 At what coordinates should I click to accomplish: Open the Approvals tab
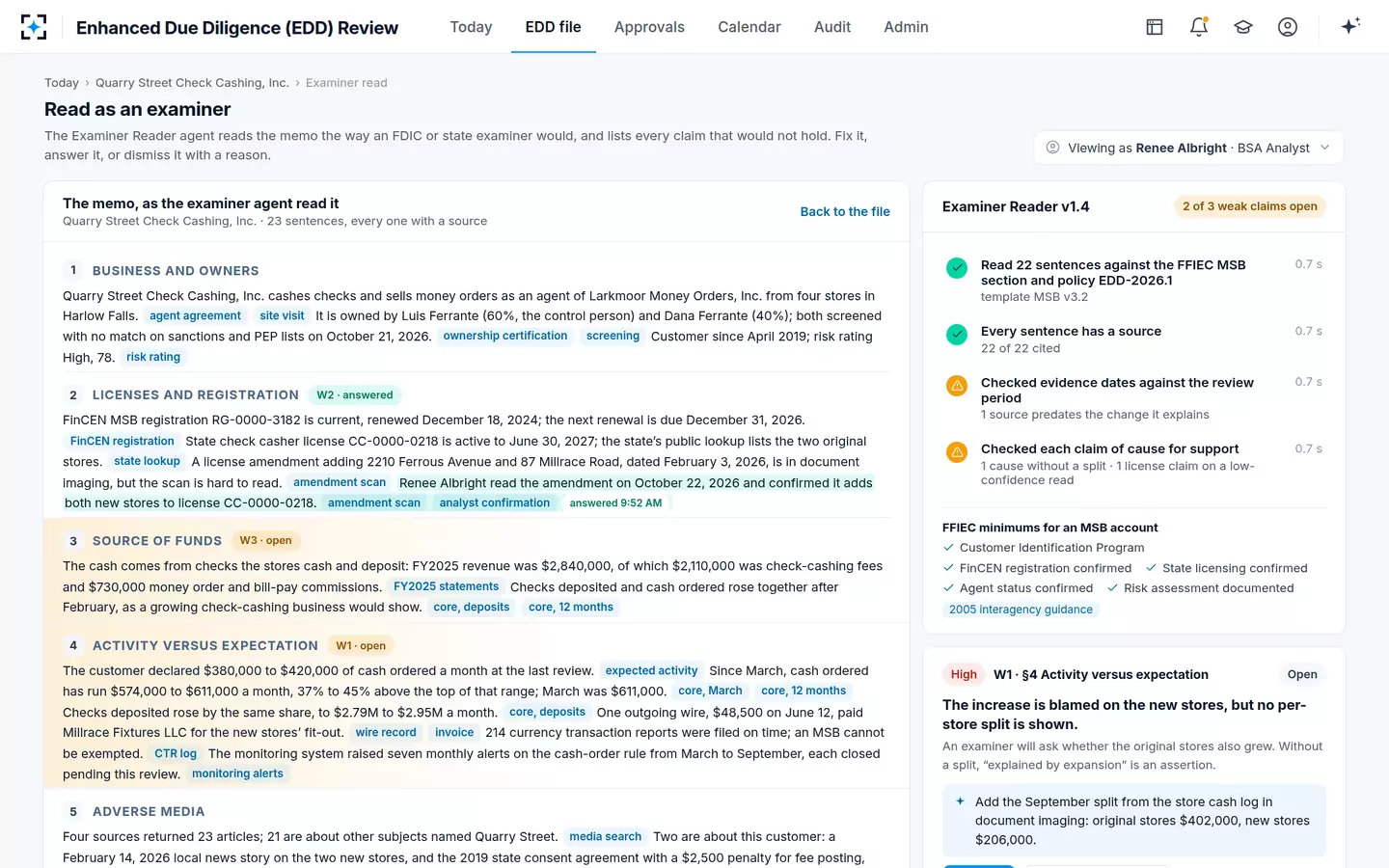click(649, 27)
